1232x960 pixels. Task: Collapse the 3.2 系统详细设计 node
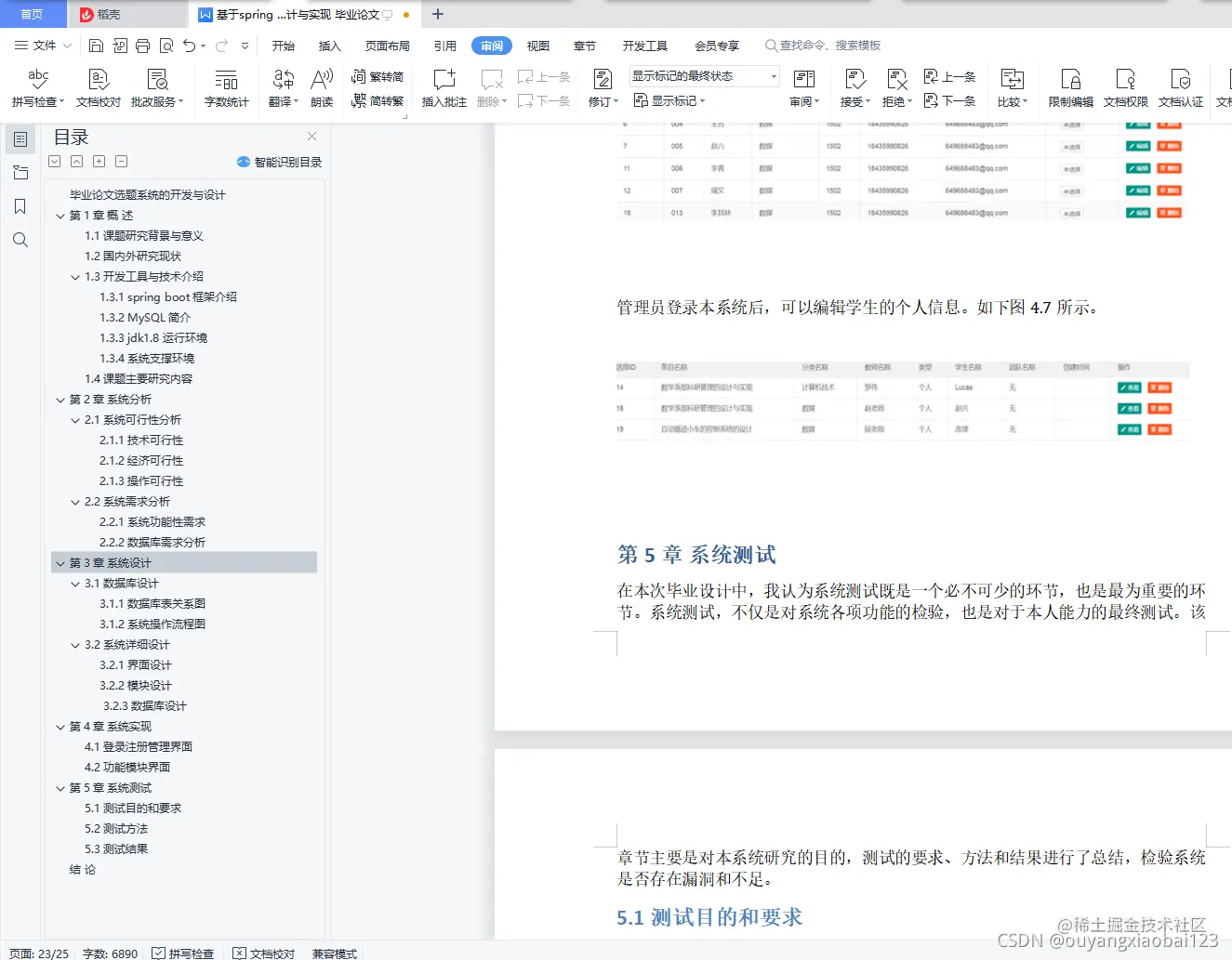click(75, 645)
